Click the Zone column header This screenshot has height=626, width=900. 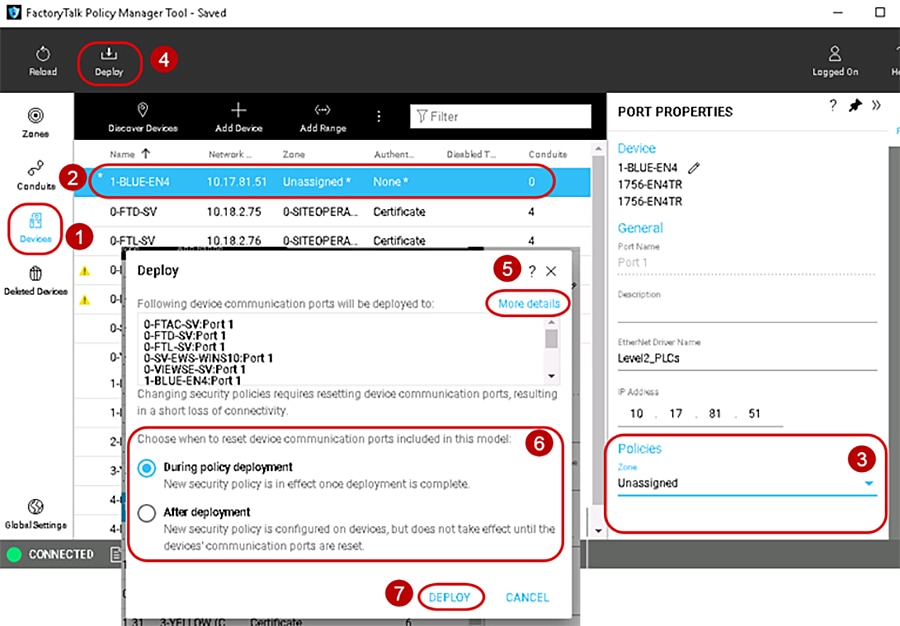click(294, 154)
